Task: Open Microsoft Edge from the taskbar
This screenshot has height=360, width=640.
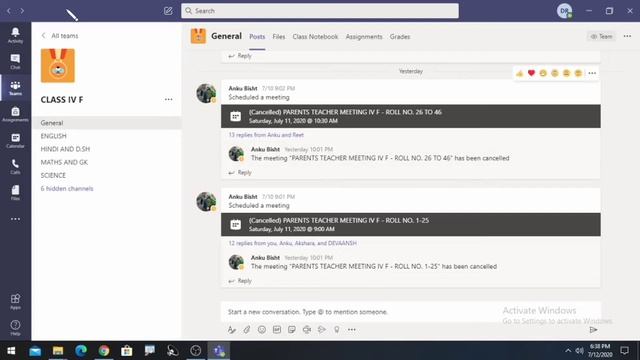Action: pyautogui.click(x=81, y=351)
